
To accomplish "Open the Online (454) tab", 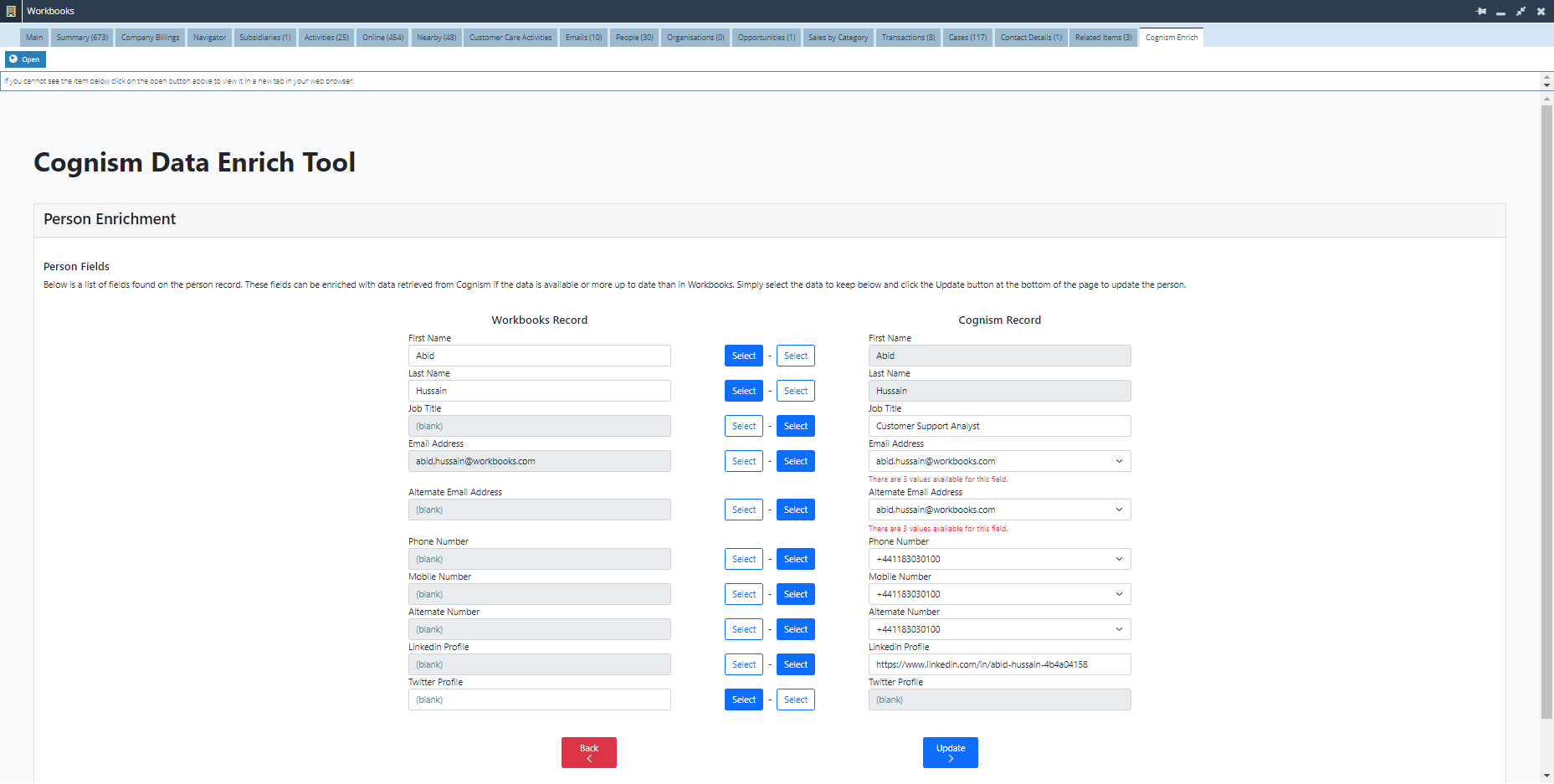I will (382, 38).
